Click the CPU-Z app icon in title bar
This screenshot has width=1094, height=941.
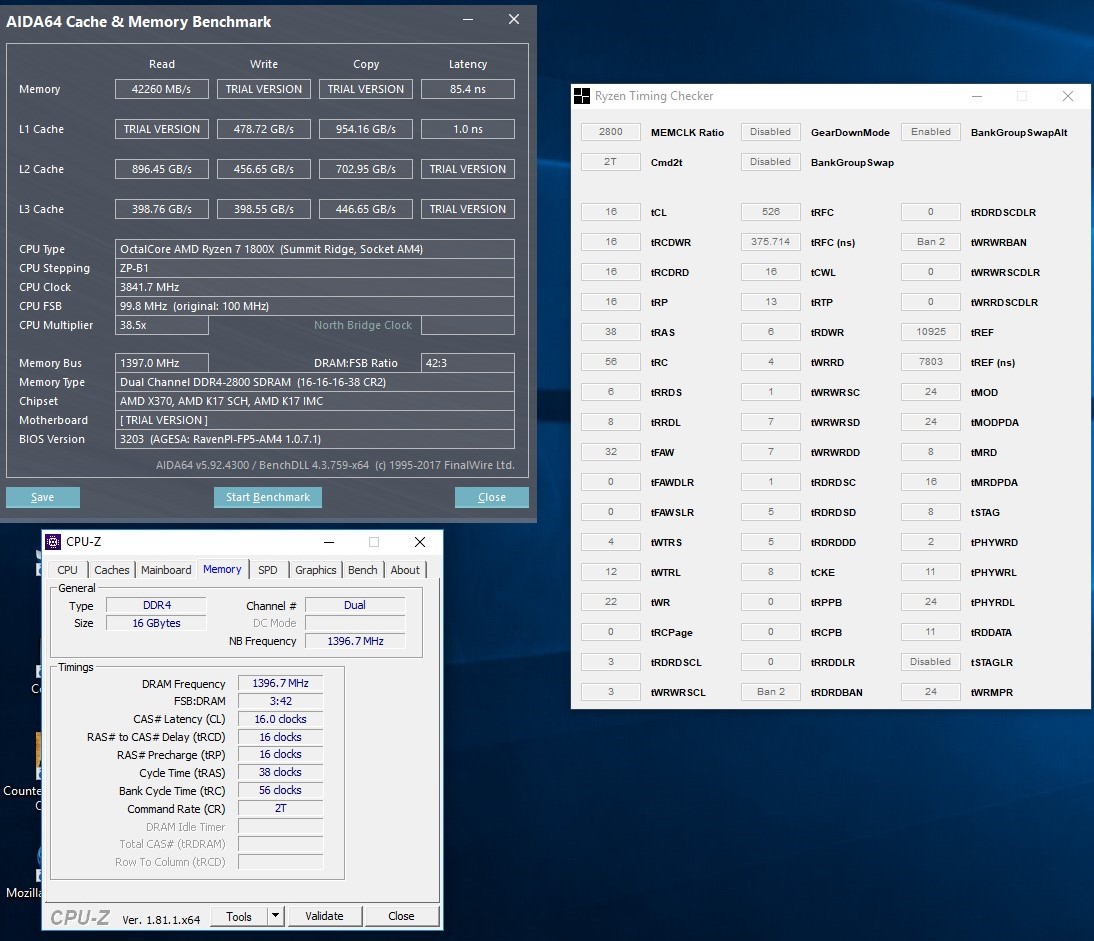pos(53,542)
